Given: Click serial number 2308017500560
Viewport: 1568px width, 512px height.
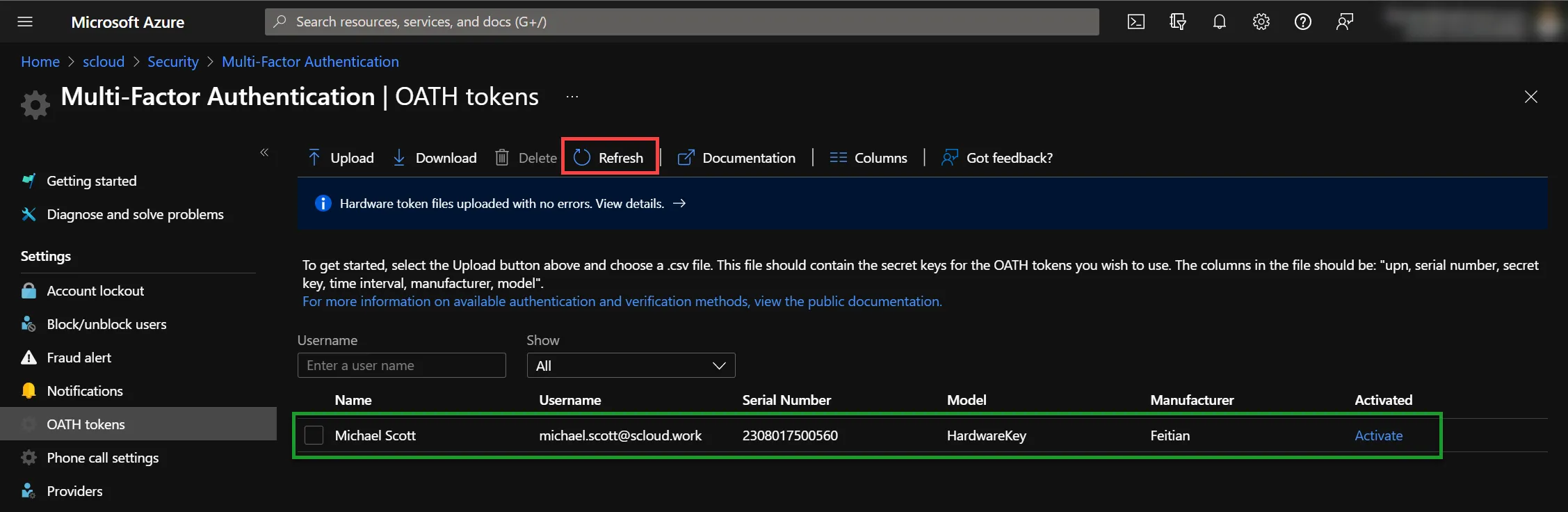Looking at the screenshot, I should [790, 435].
